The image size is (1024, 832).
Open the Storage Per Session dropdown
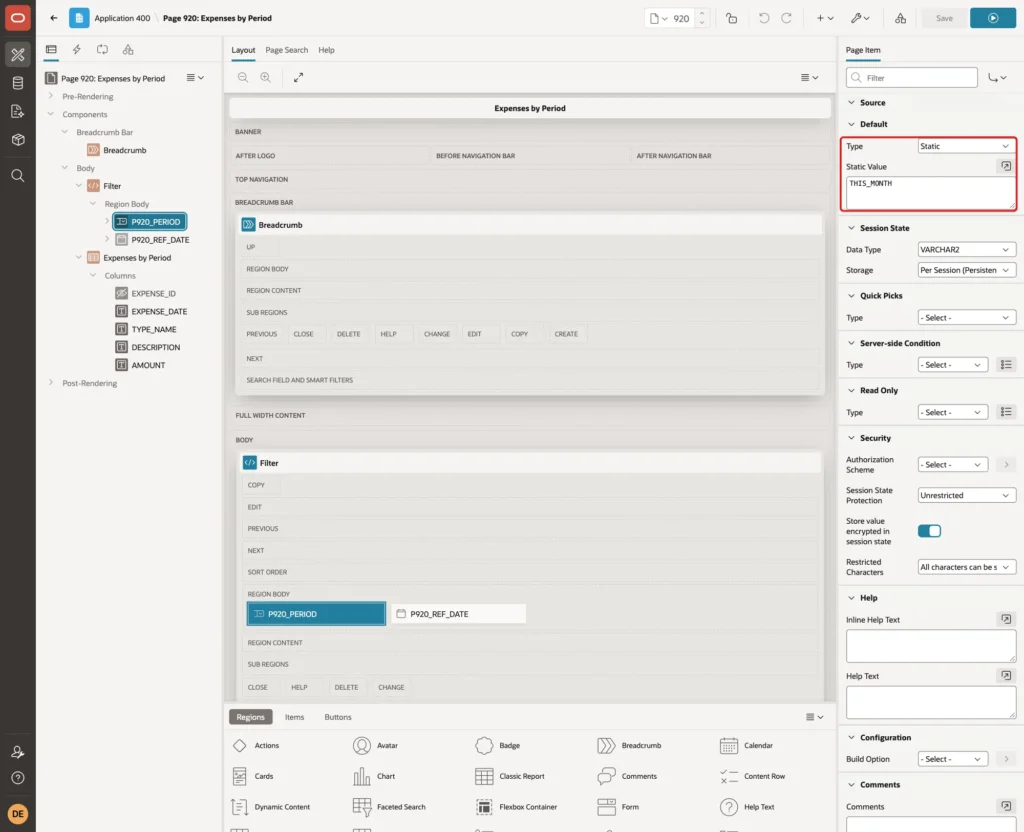[x=966, y=270]
